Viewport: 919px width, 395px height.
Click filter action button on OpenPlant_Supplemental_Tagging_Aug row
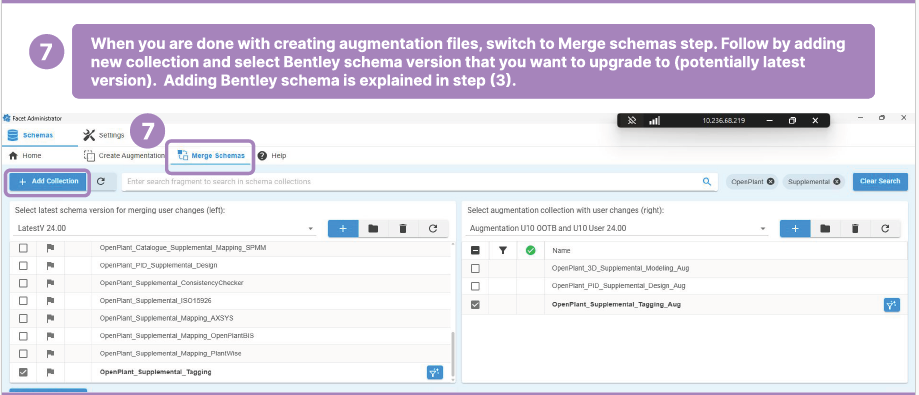pyautogui.click(x=891, y=305)
